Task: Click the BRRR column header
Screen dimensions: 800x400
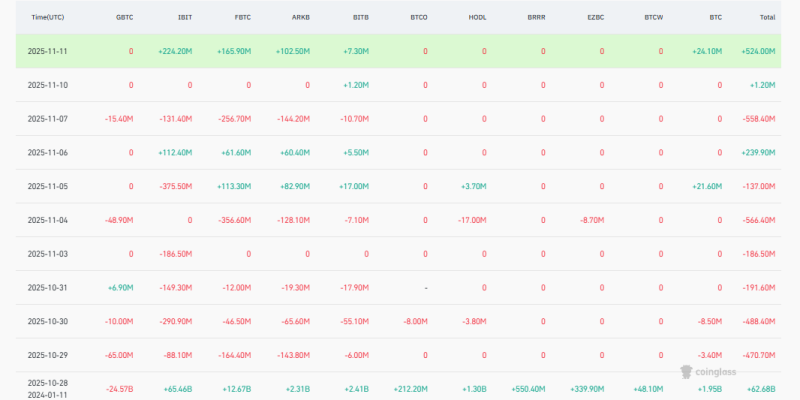Action: (537, 18)
